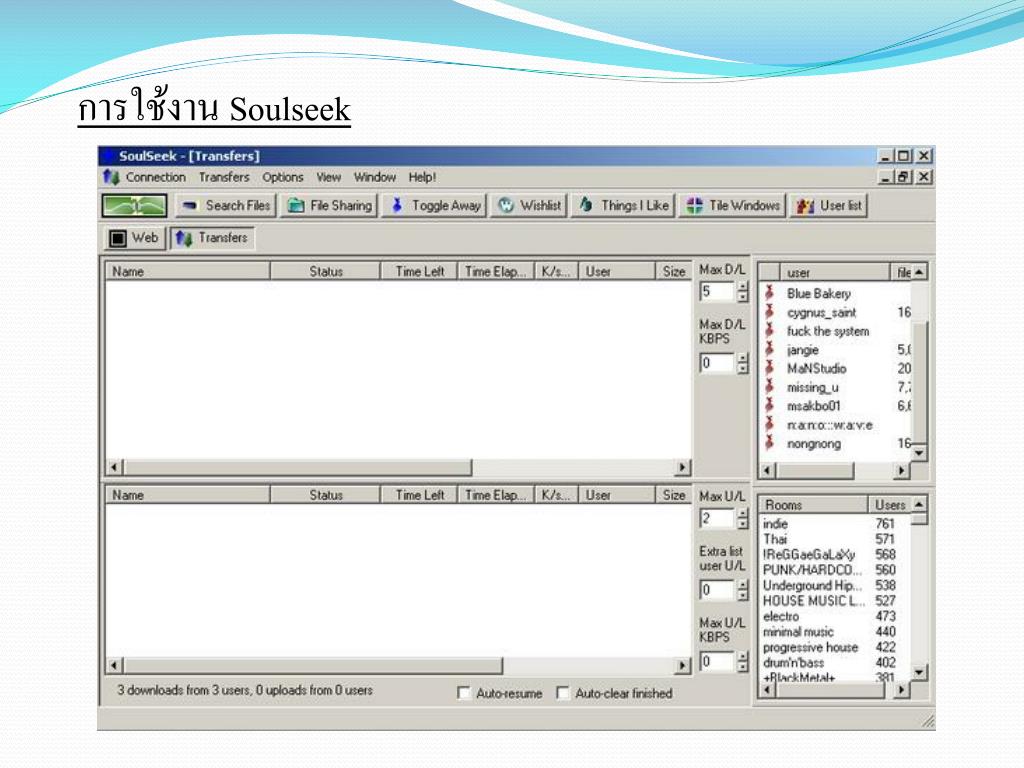Click the Max U/L KBPS spinner arrows
The width and height of the screenshot is (1024, 768).
(743, 662)
